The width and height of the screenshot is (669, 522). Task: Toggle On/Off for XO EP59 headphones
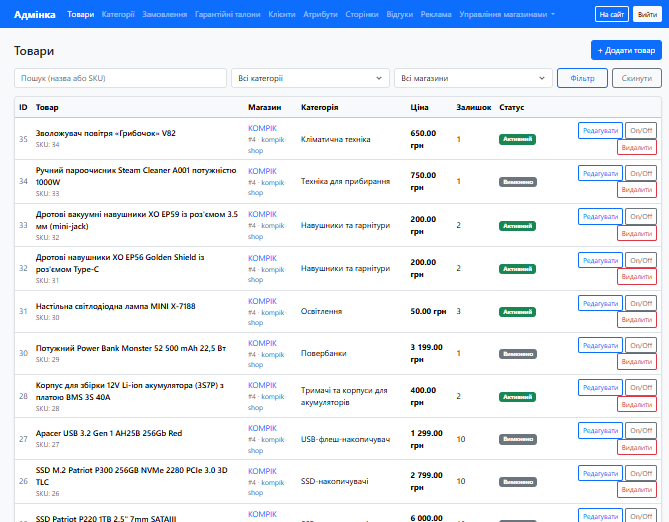click(641, 216)
